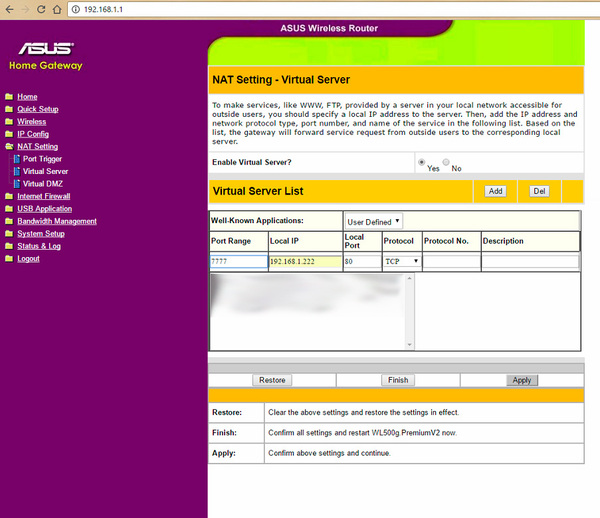Open the Well-Known Applications dropdown
The image size is (600, 518).
pyautogui.click(x=373, y=221)
